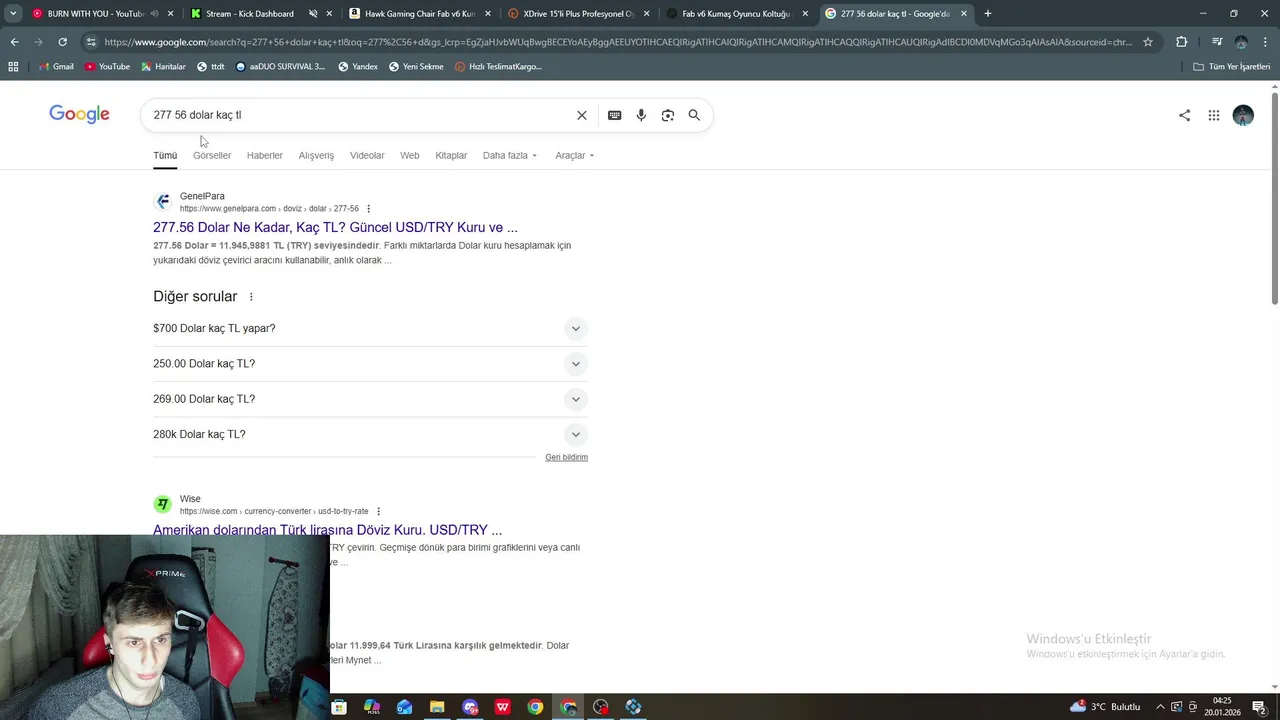Open the Google account avatar
Screen dimensions: 1280x720
pos(1243,115)
